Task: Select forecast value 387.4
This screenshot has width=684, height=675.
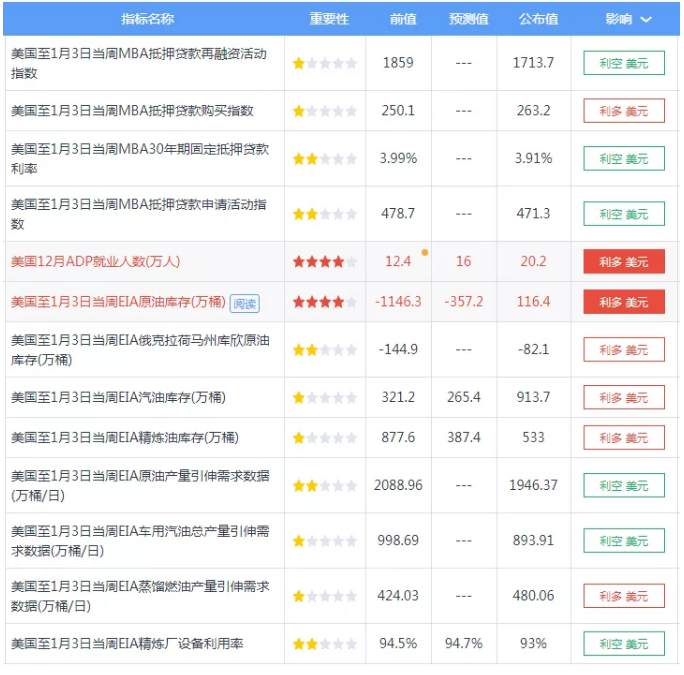Action: coord(463,437)
